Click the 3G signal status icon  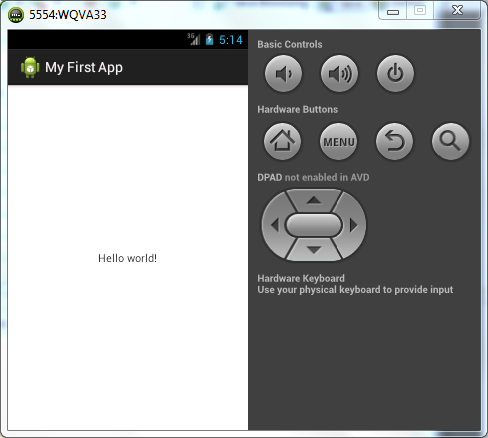click(x=194, y=39)
